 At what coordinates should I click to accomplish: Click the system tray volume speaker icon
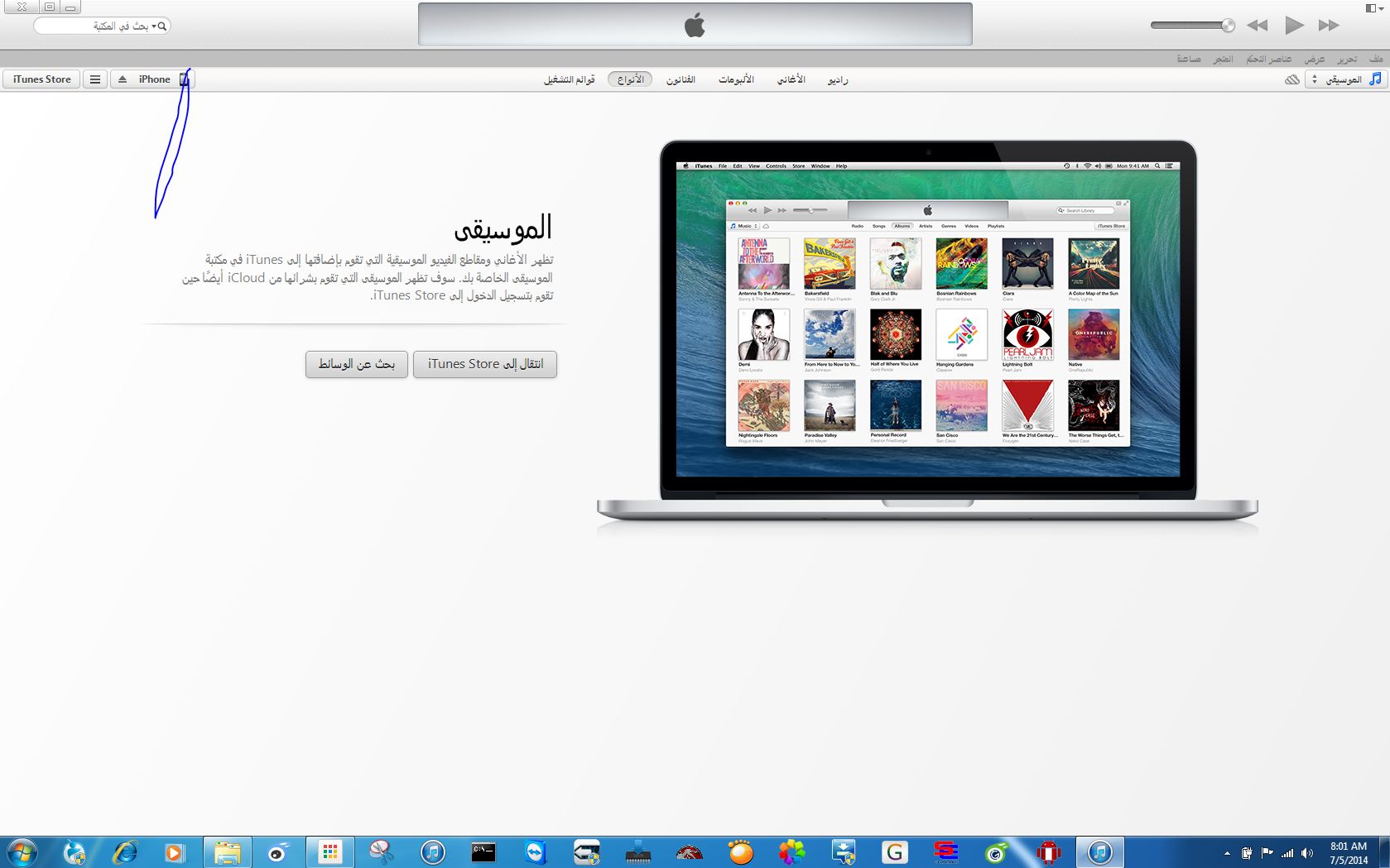pyautogui.click(x=1307, y=853)
